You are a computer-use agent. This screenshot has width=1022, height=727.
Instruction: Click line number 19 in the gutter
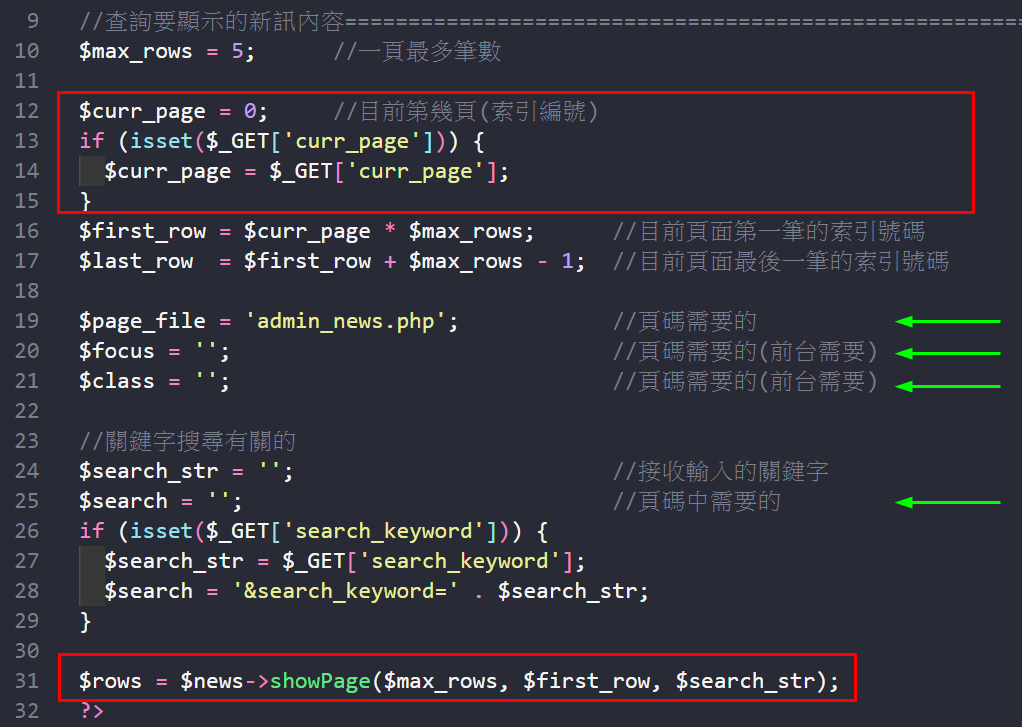tap(27, 321)
